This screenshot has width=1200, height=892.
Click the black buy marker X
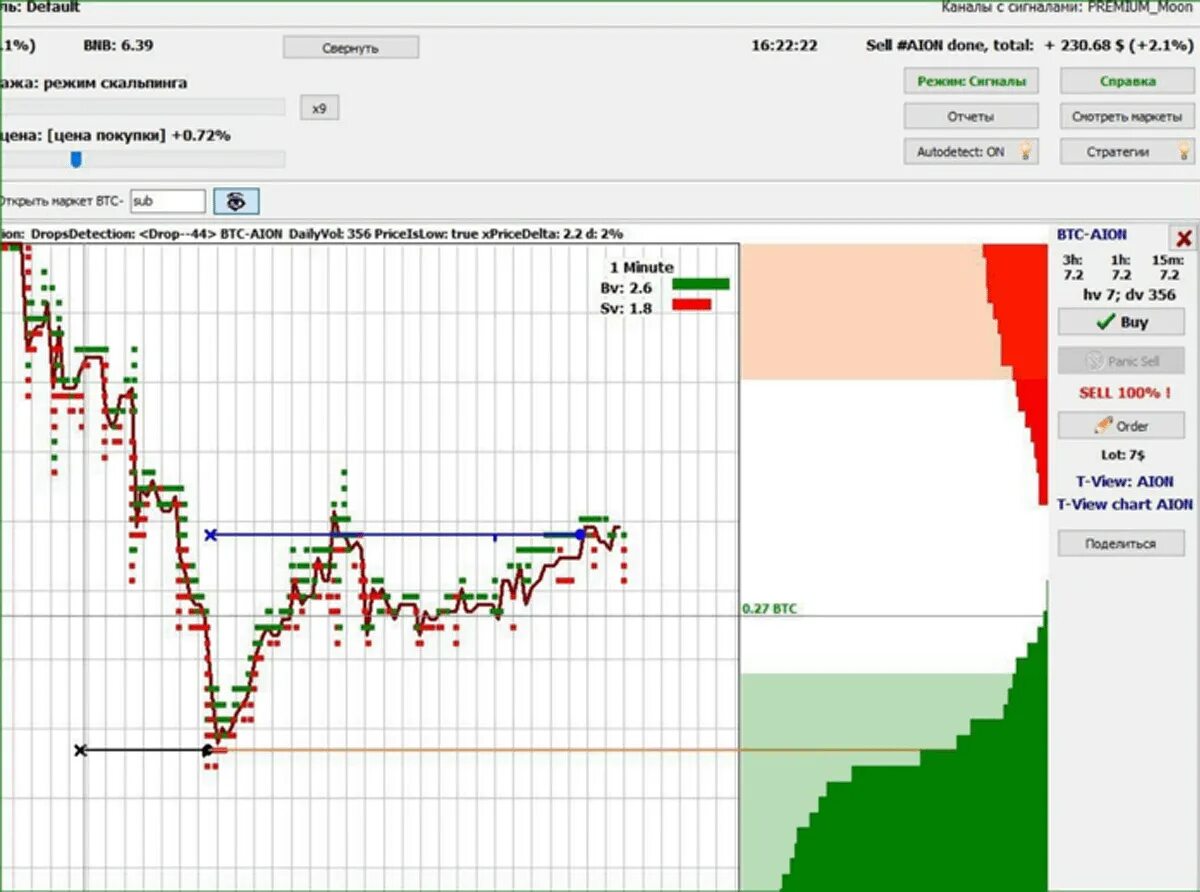pyautogui.click(x=81, y=750)
